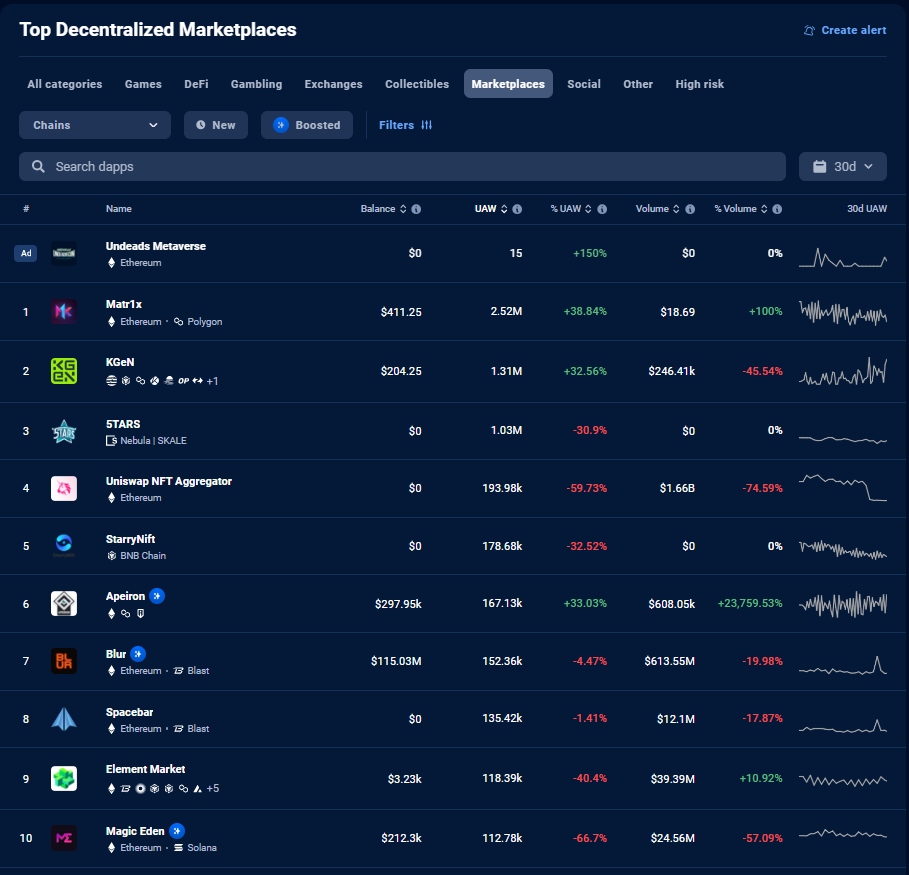Click the Undeads Metaverse ad logo
909x875 pixels.
point(64,253)
